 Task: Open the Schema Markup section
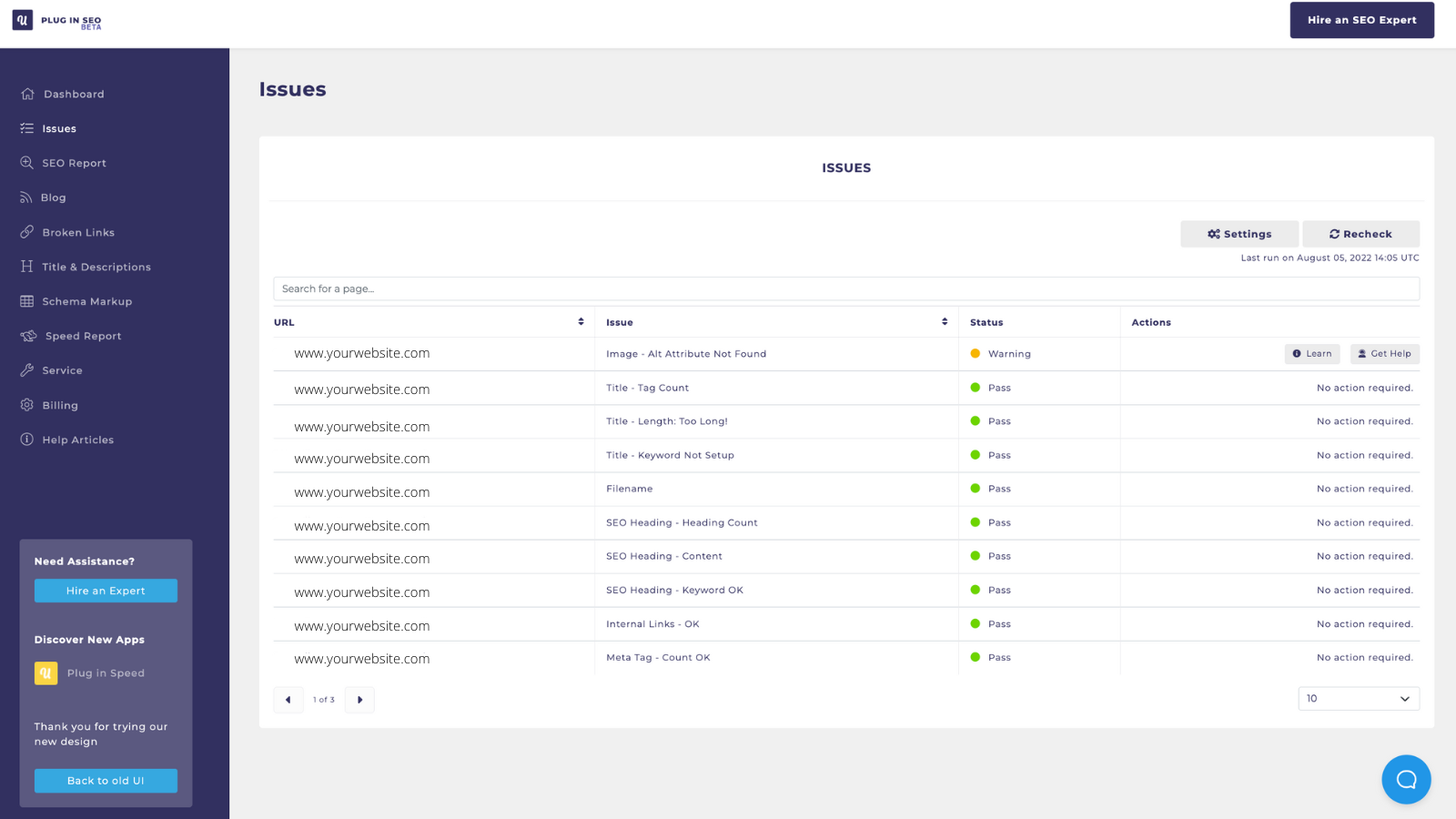(86, 301)
